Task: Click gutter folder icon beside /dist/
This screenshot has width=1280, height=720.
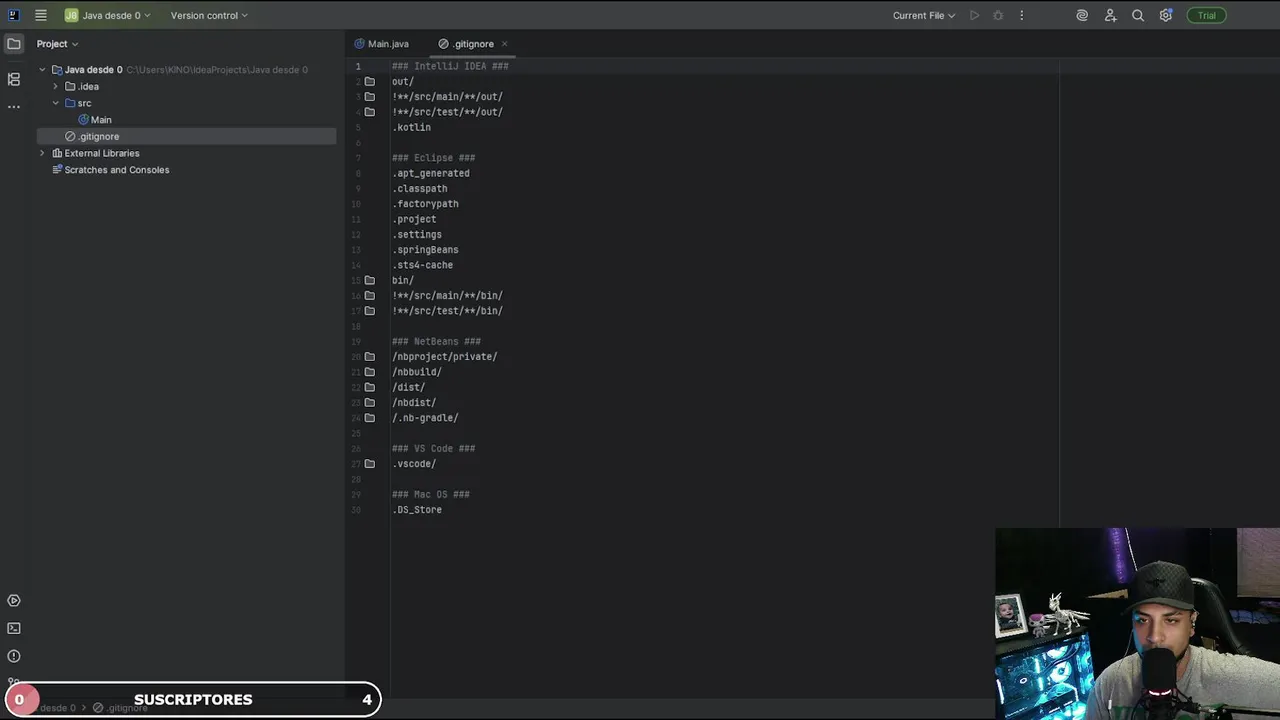Action: pos(370,388)
